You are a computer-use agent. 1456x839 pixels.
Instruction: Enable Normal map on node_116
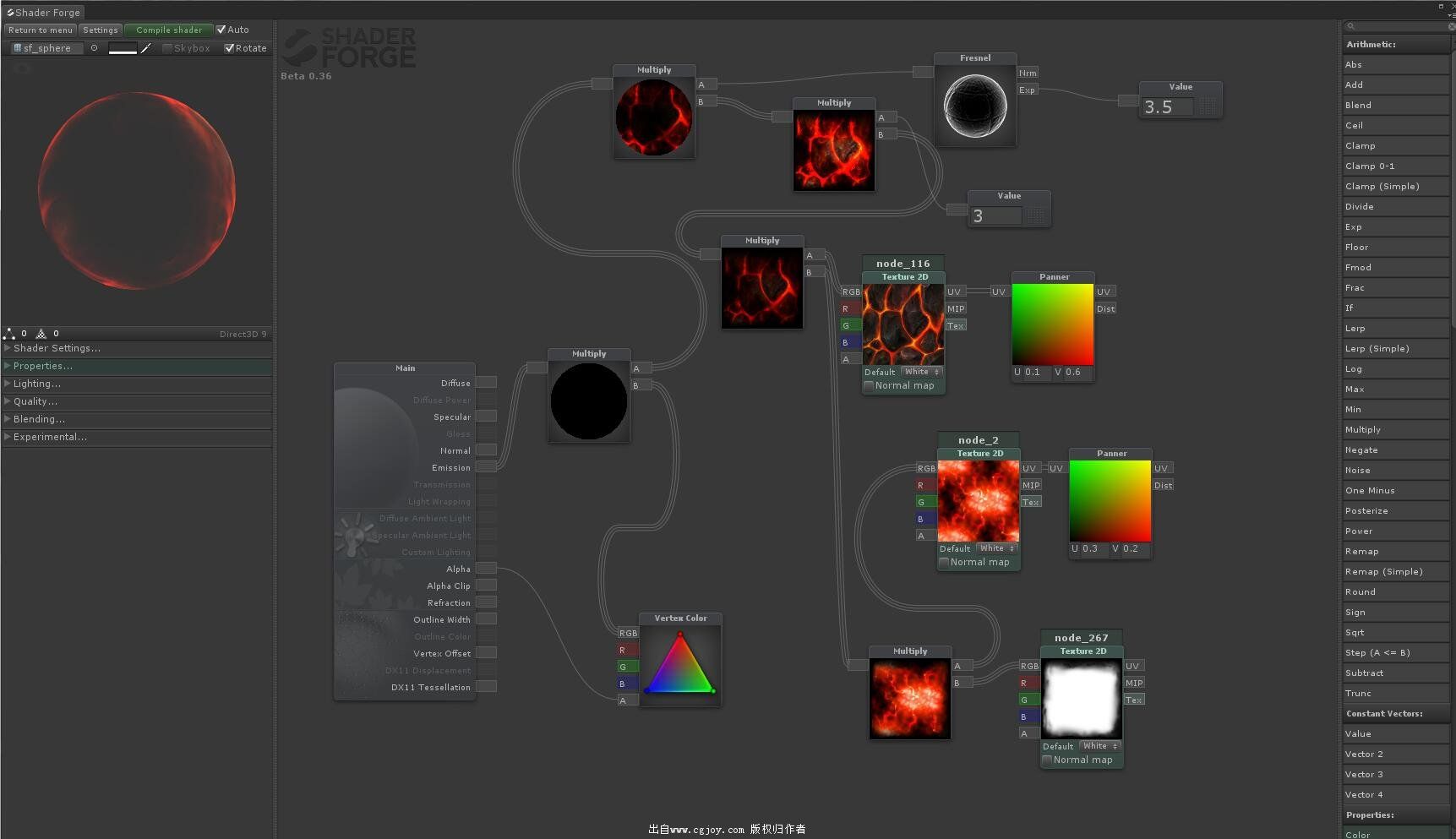(x=869, y=386)
